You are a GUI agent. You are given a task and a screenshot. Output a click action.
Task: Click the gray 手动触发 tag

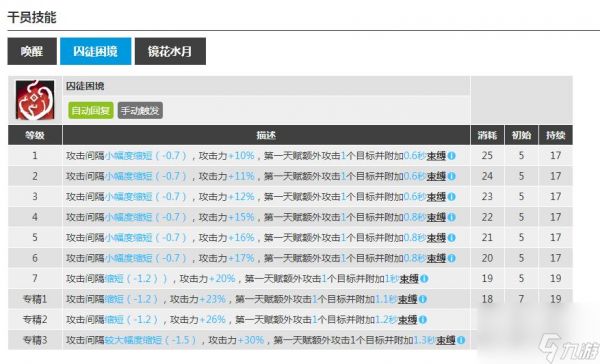pos(140,111)
